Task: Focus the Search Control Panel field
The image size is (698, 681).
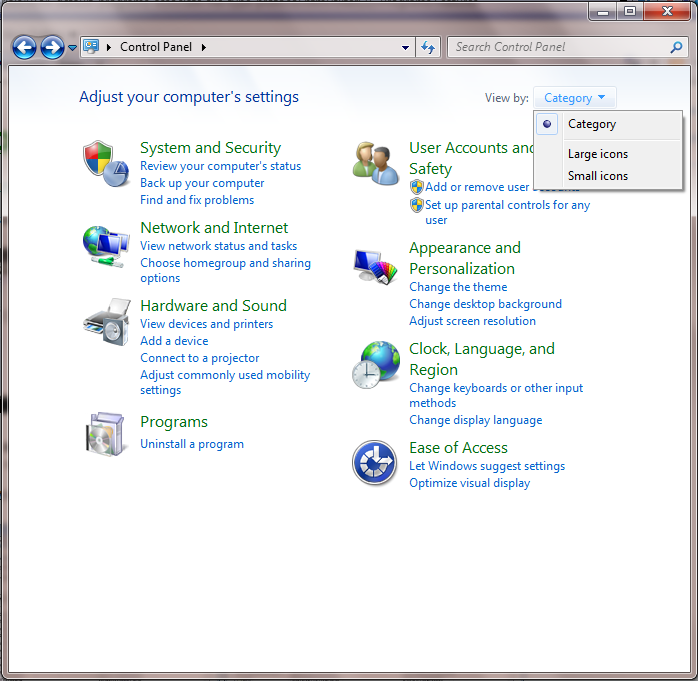Action: coord(568,47)
